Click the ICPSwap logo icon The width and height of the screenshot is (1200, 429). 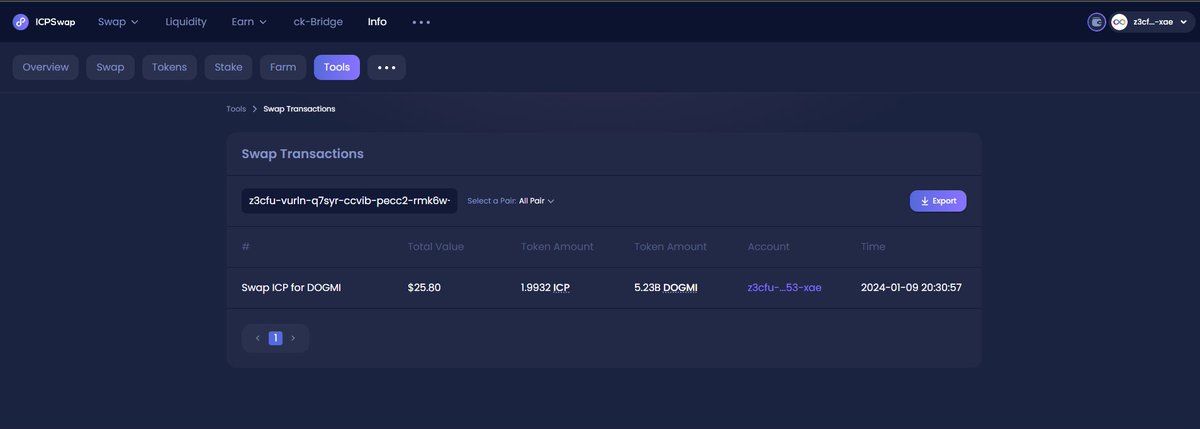click(20, 21)
